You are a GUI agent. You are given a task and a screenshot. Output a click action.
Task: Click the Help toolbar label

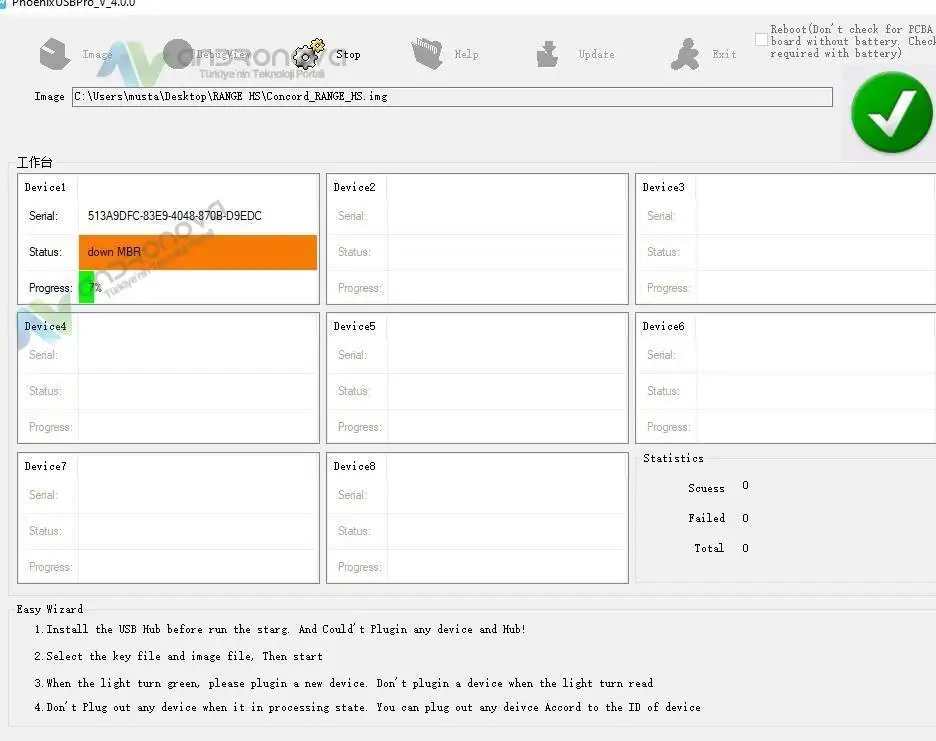point(466,54)
